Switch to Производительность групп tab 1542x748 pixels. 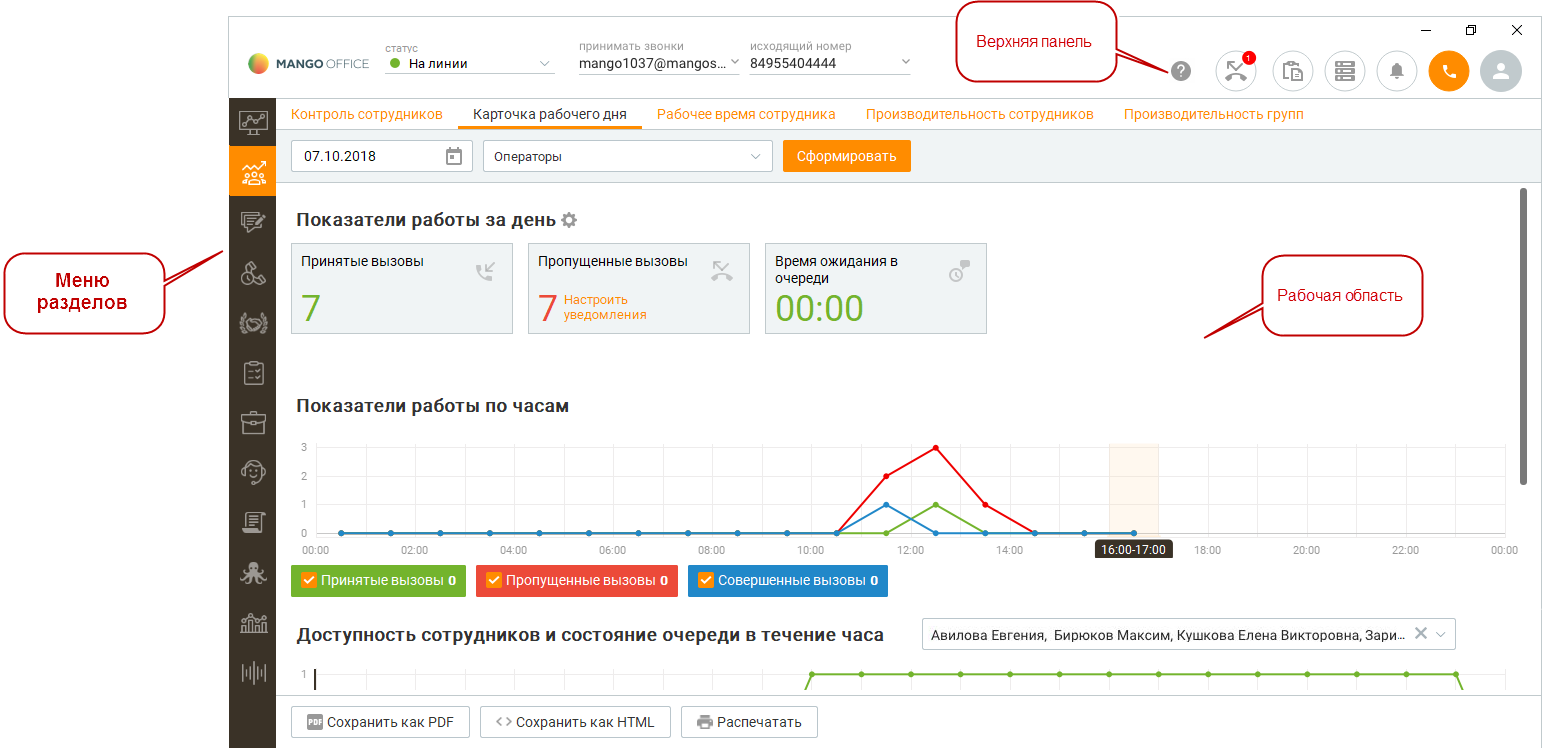[1214, 114]
